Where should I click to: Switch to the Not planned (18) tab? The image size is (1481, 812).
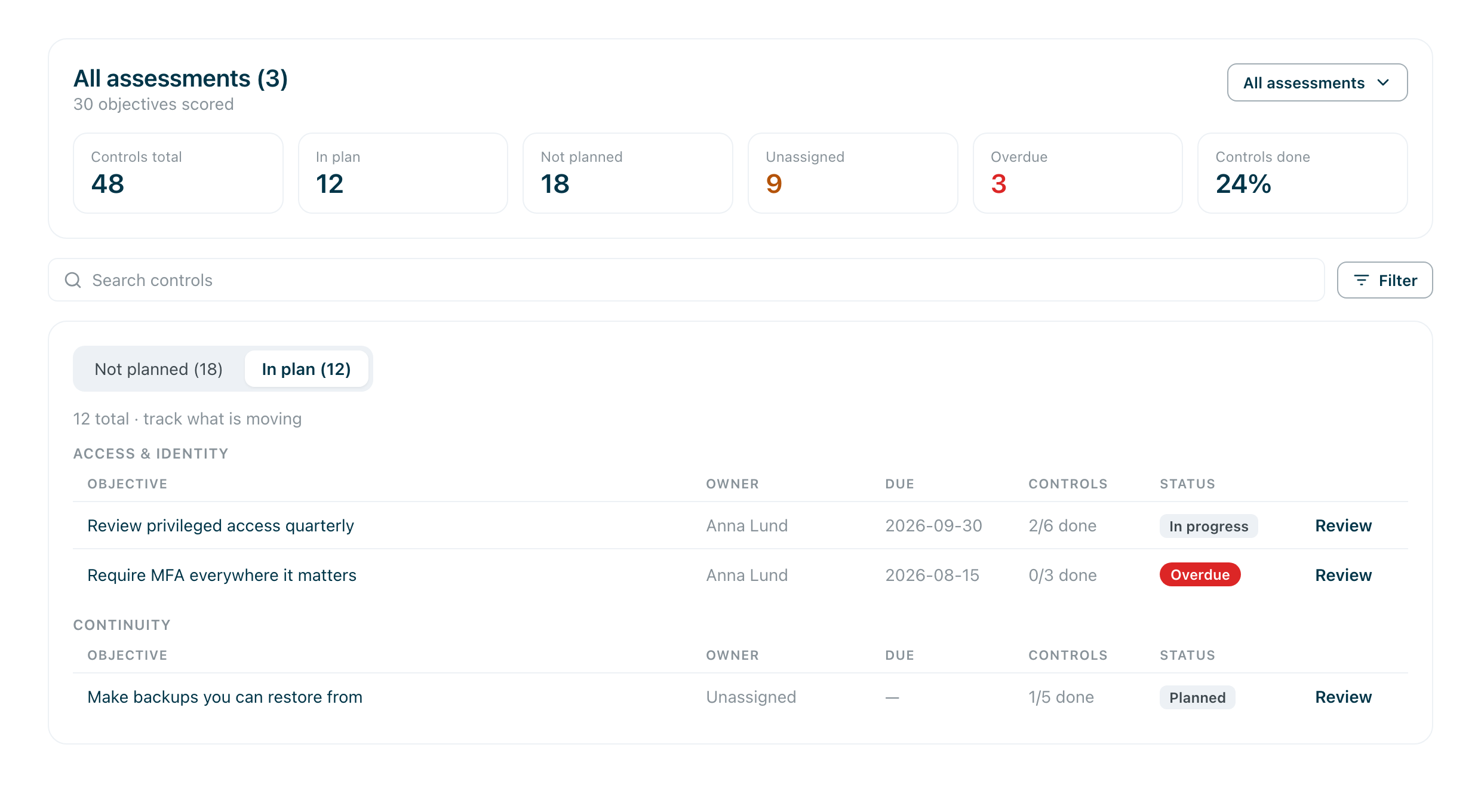[159, 369]
